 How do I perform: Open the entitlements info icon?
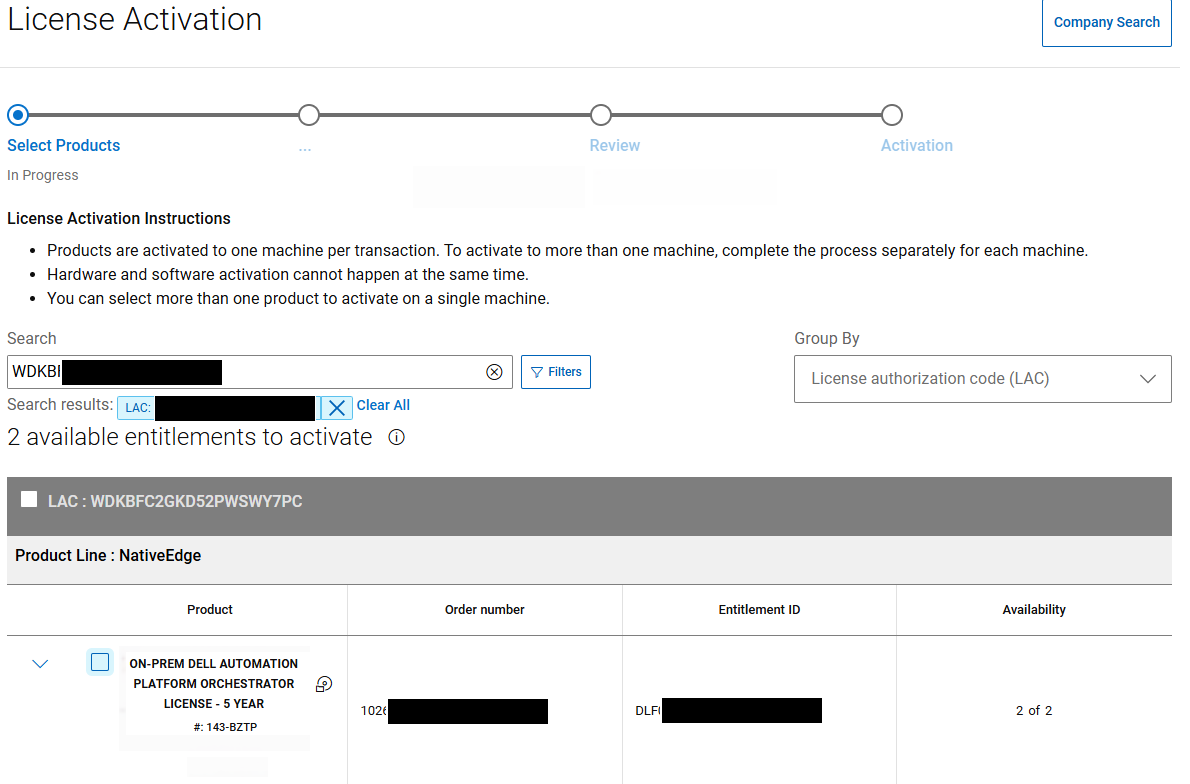tap(396, 437)
